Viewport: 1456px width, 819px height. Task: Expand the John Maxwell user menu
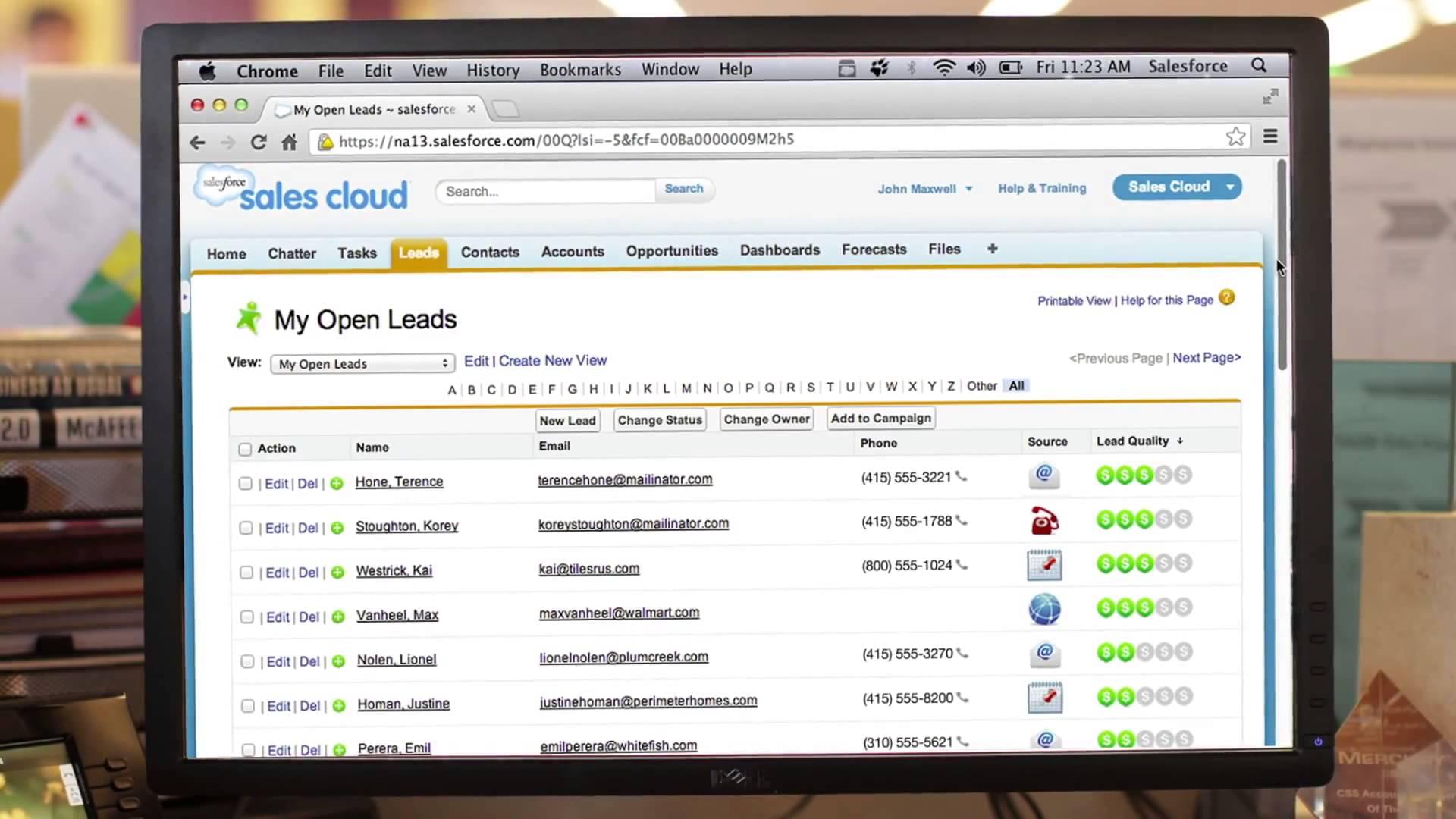[924, 189]
